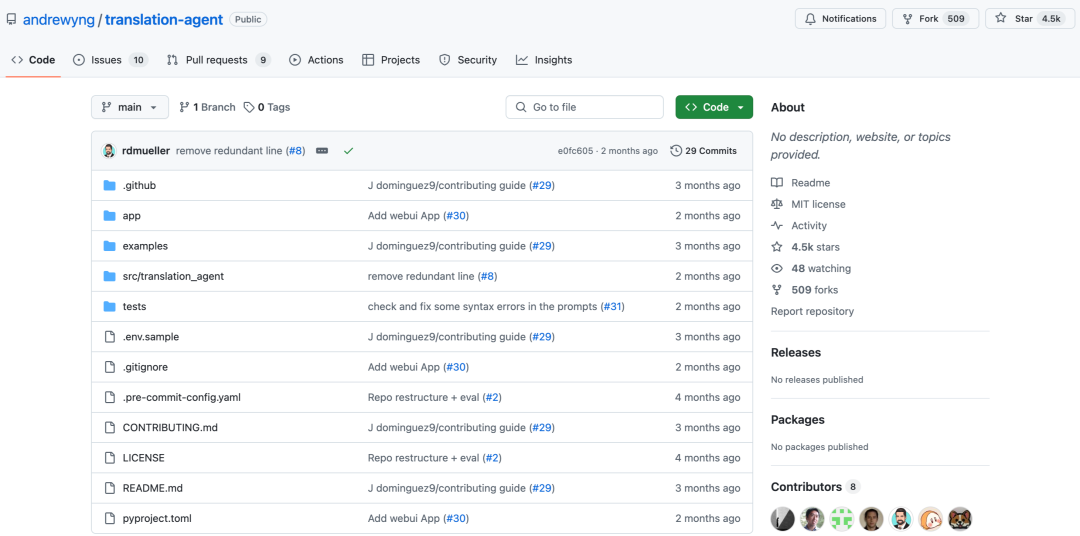Open the andrewyng owner link
Viewport: 1080px width, 536px height.
point(59,19)
